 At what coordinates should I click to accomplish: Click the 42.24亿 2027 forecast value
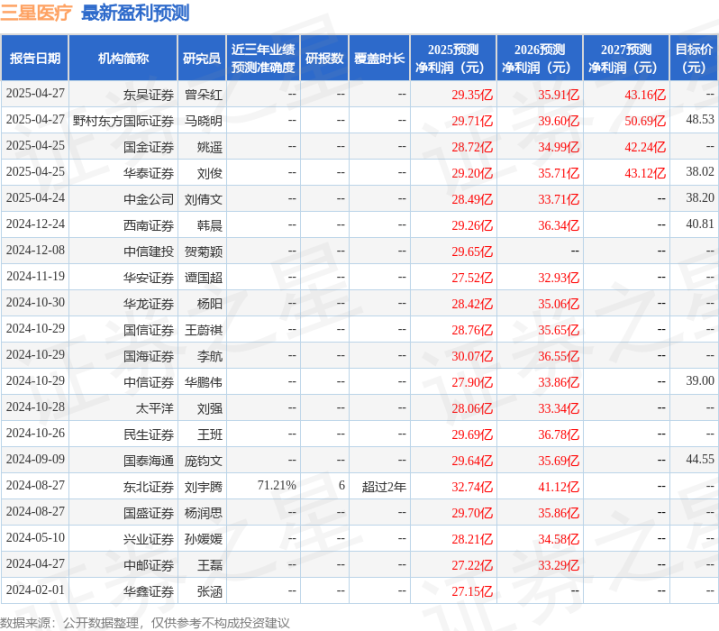coord(645,147)
